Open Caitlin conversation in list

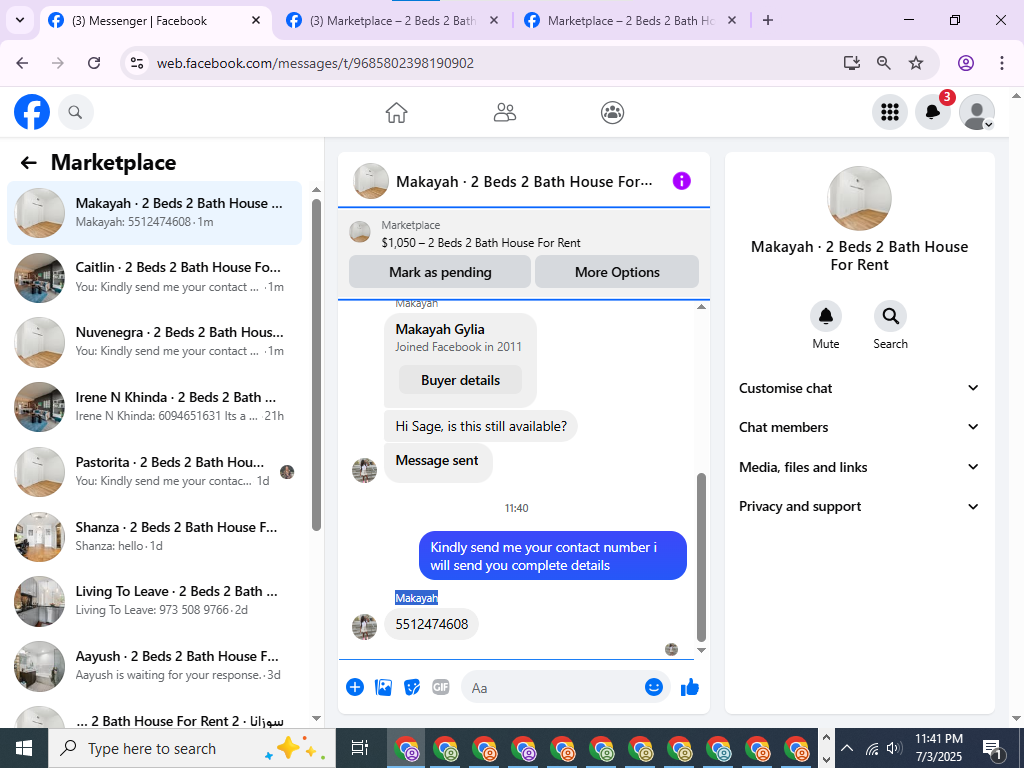point(155,277)
